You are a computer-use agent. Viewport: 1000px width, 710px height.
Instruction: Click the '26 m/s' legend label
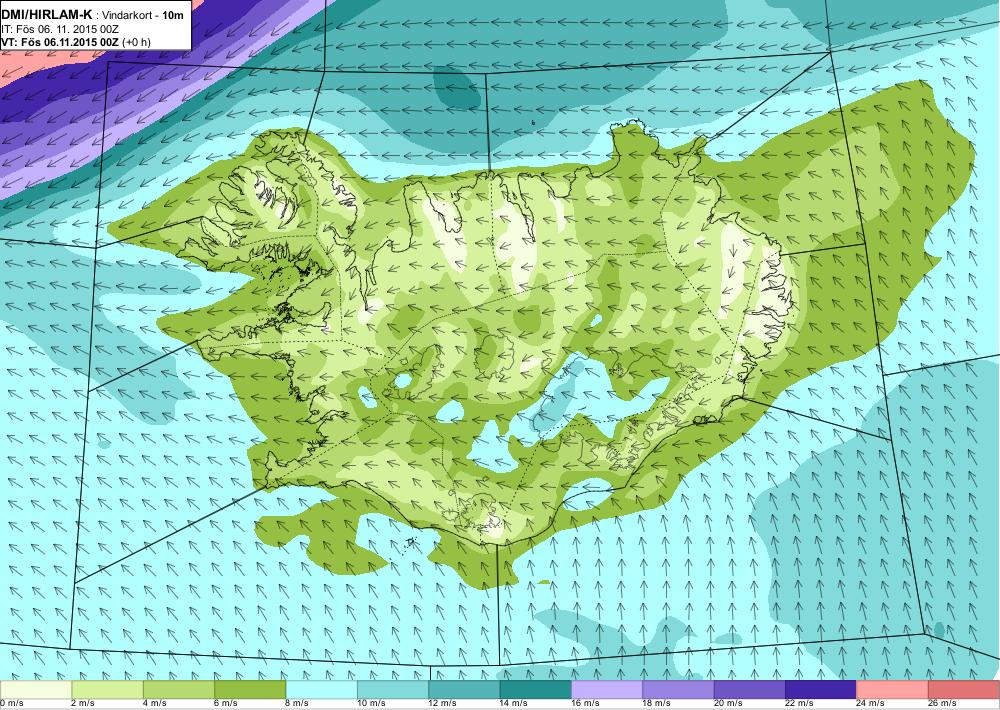click(942, 703)
